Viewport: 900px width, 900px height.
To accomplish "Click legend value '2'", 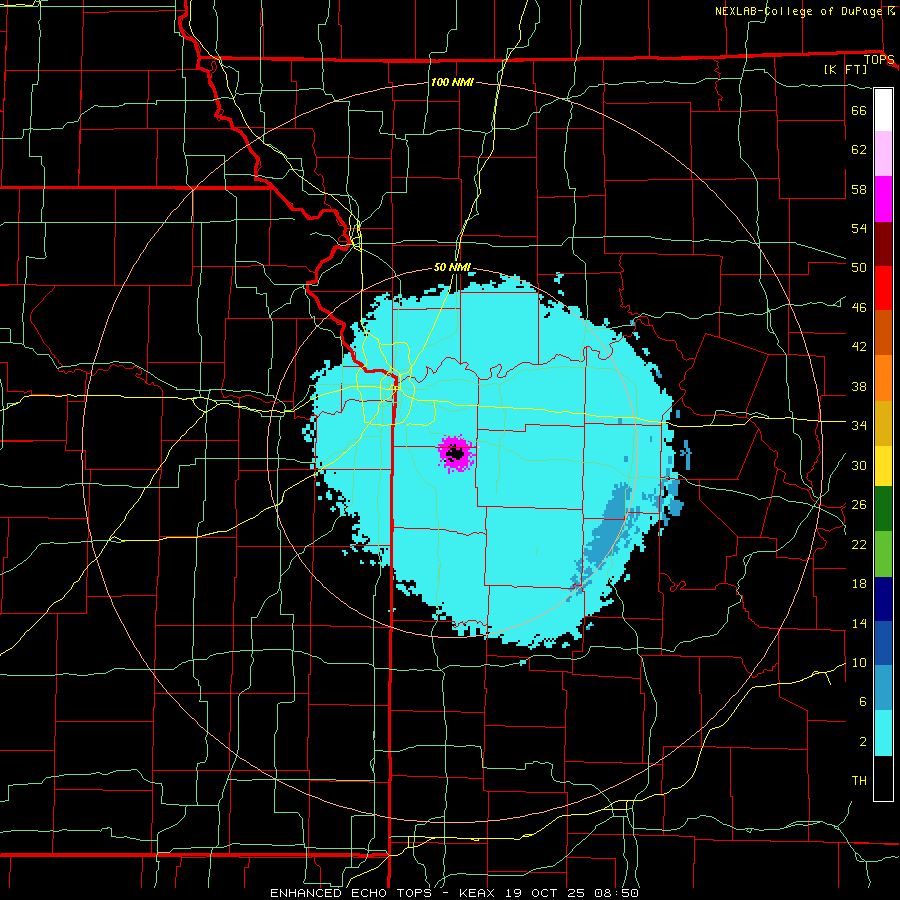I will pos(862,742).
